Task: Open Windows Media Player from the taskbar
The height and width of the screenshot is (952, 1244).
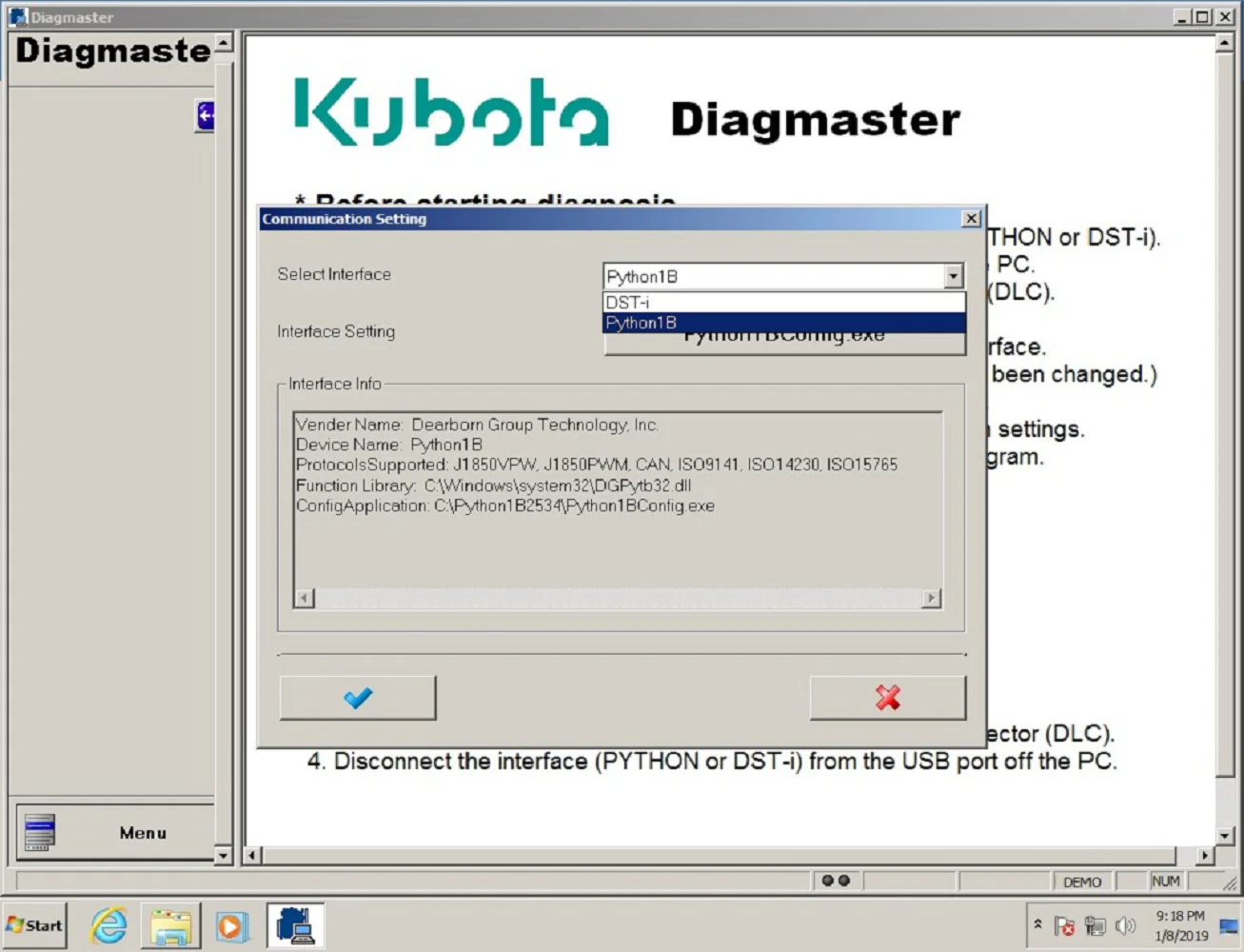Action: (x=231, y=925)
